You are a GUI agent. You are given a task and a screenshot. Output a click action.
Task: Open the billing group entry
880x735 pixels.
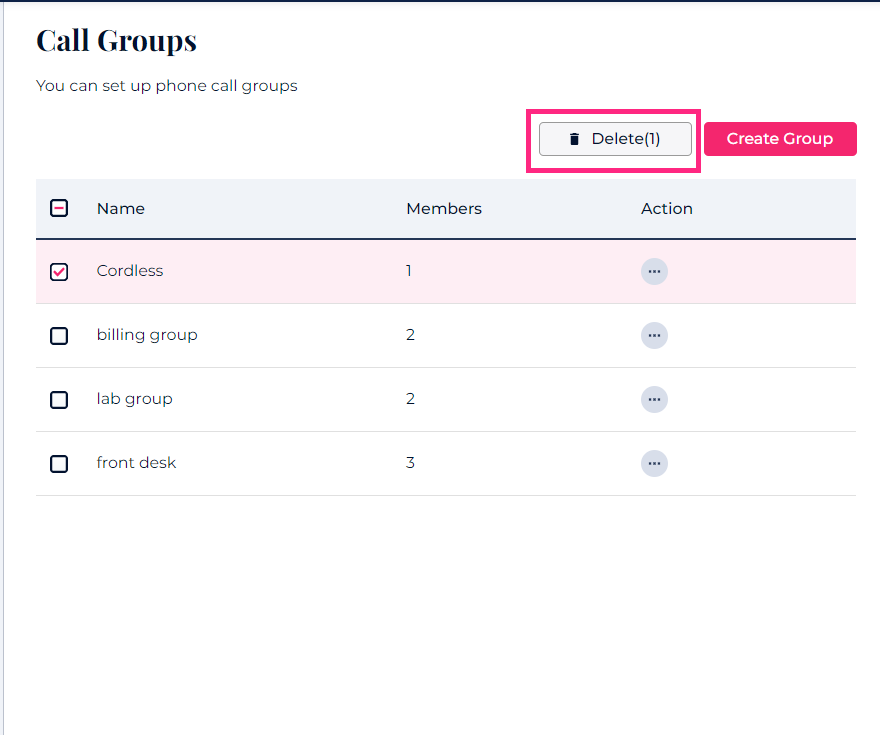click(x=147, y=335)
